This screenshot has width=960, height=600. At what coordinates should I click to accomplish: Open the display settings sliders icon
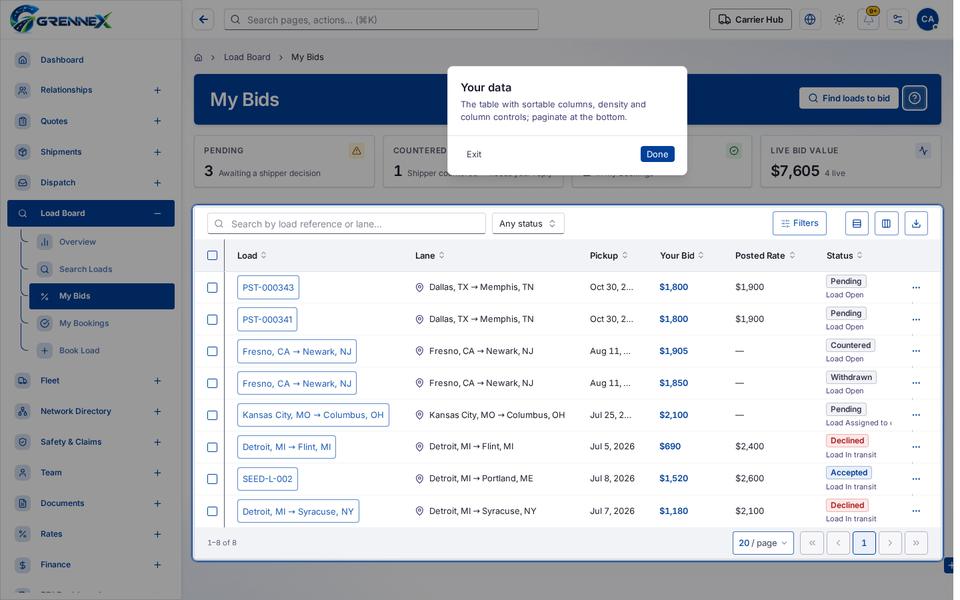tap(898, 20)
